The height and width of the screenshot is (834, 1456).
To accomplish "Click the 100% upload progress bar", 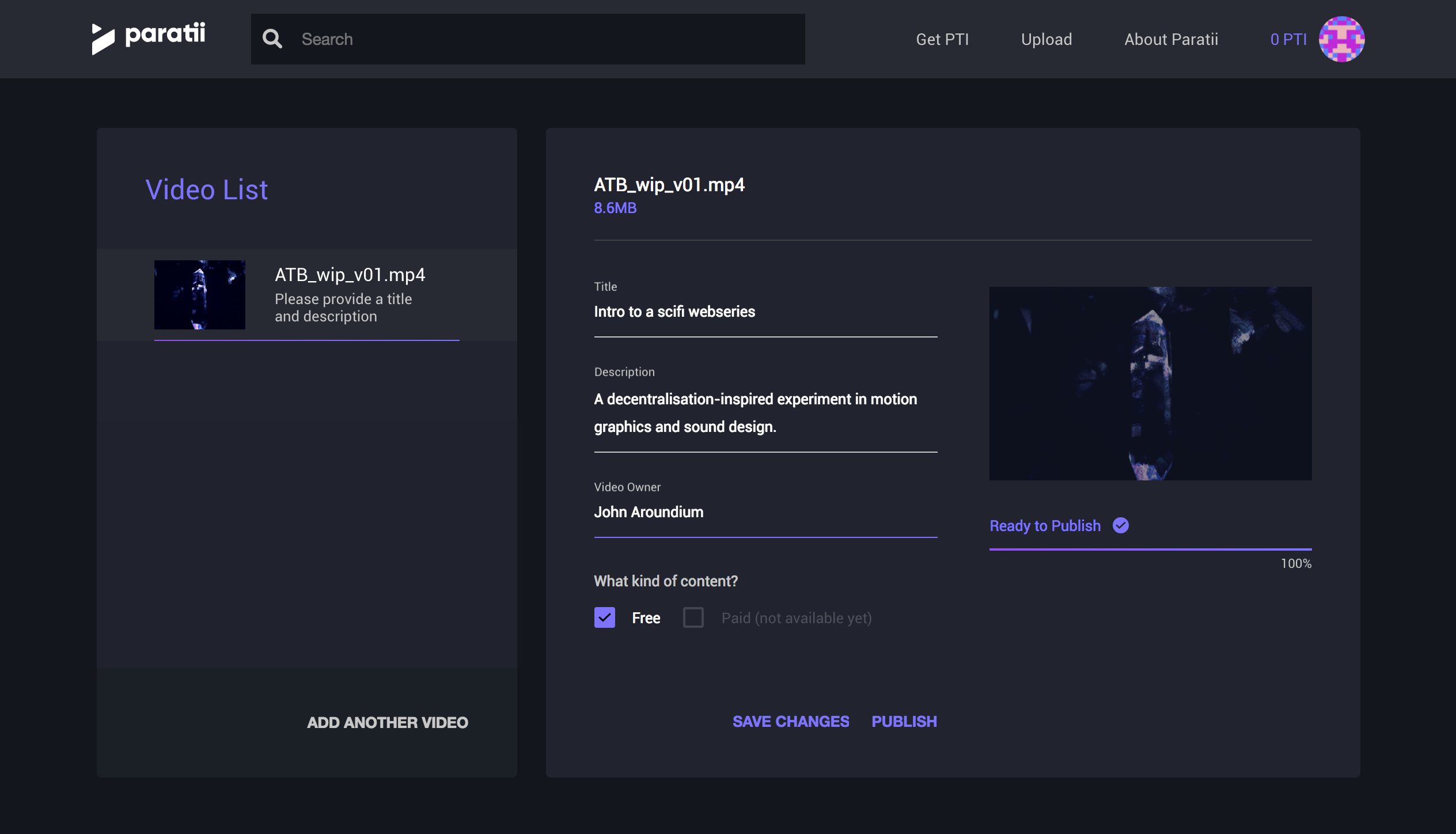I will tap(1150, 549).
